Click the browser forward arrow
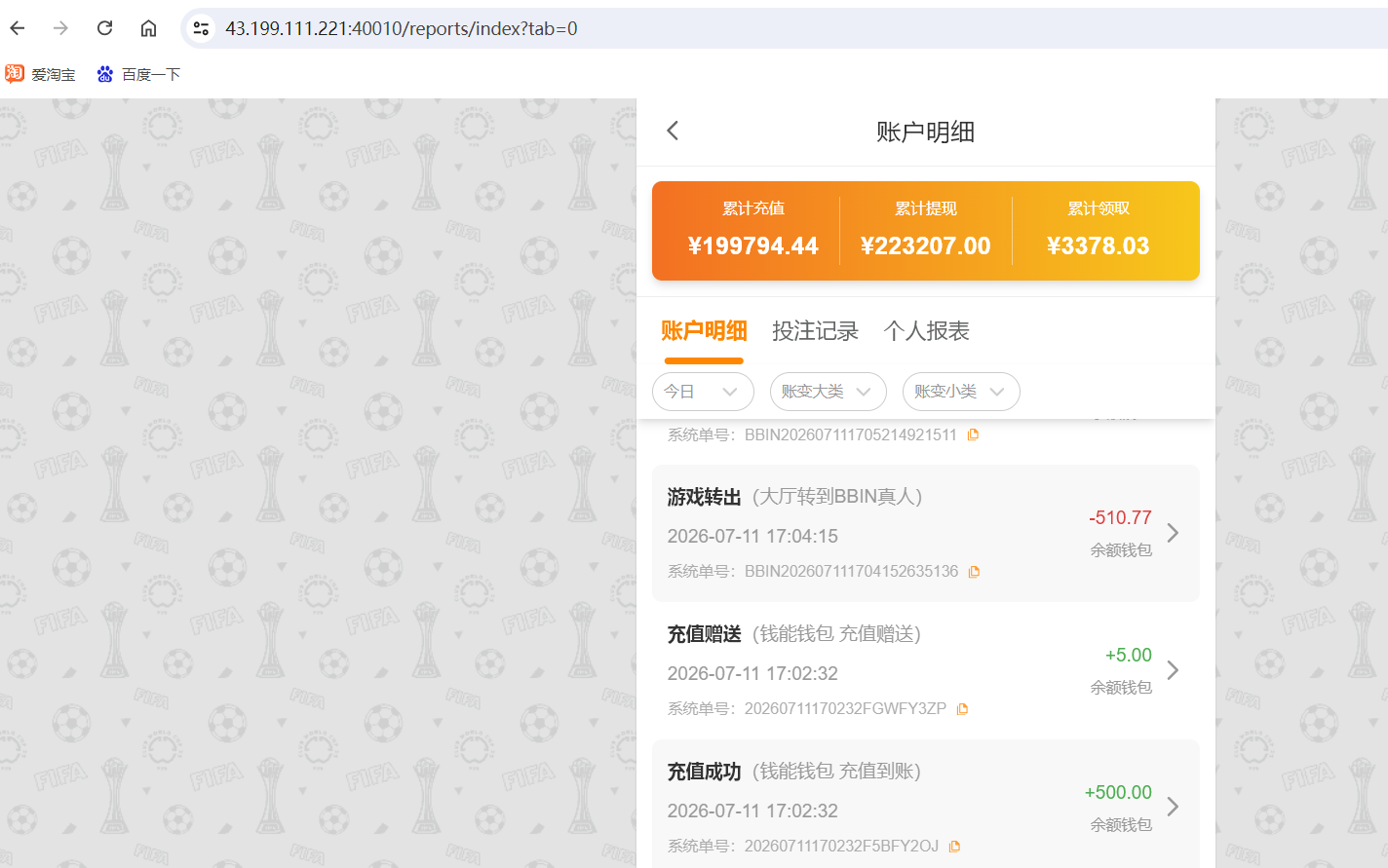 point(60,28)
